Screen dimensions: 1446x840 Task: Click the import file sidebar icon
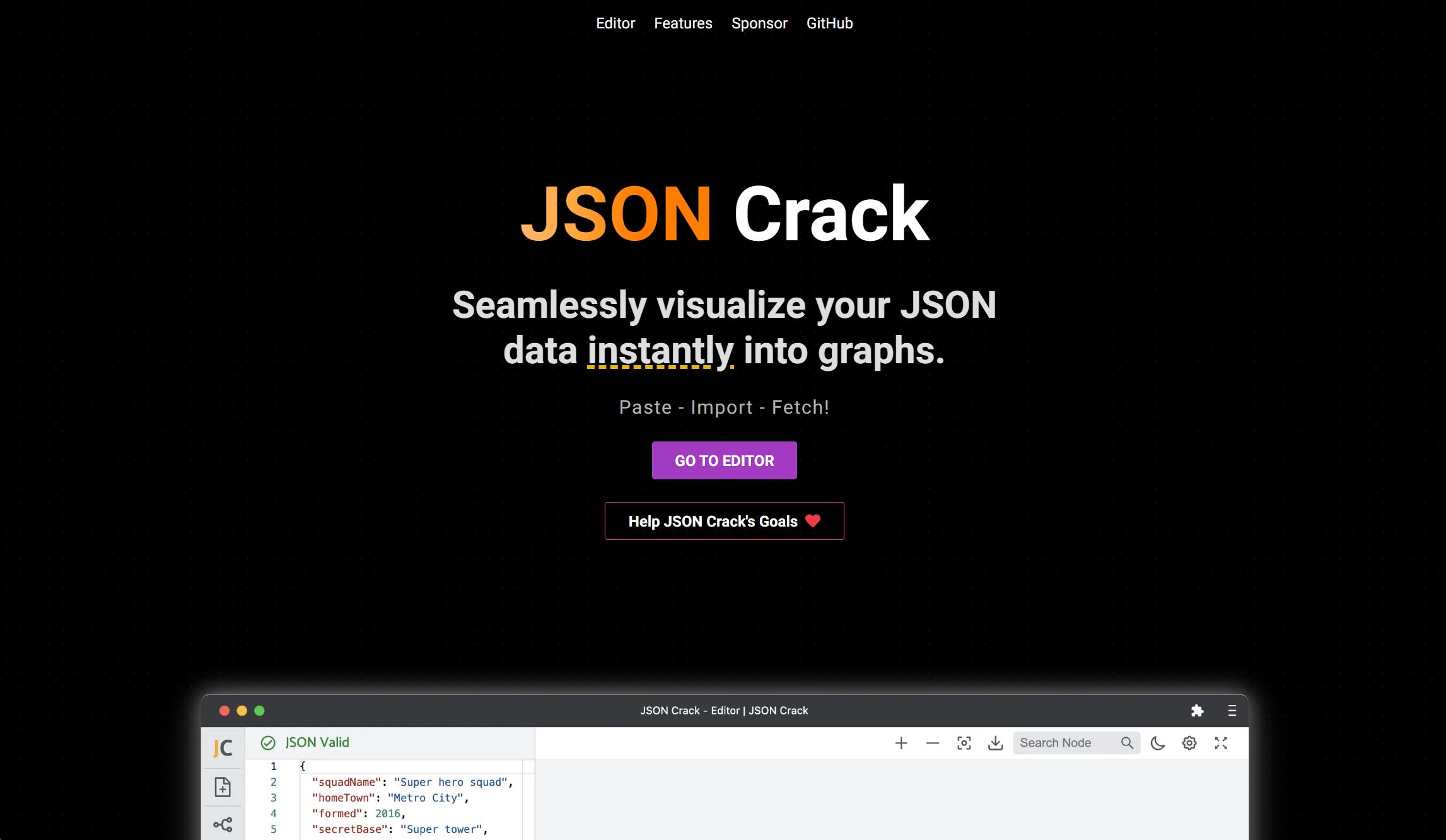pyautogui.click(x=223, y=787)
